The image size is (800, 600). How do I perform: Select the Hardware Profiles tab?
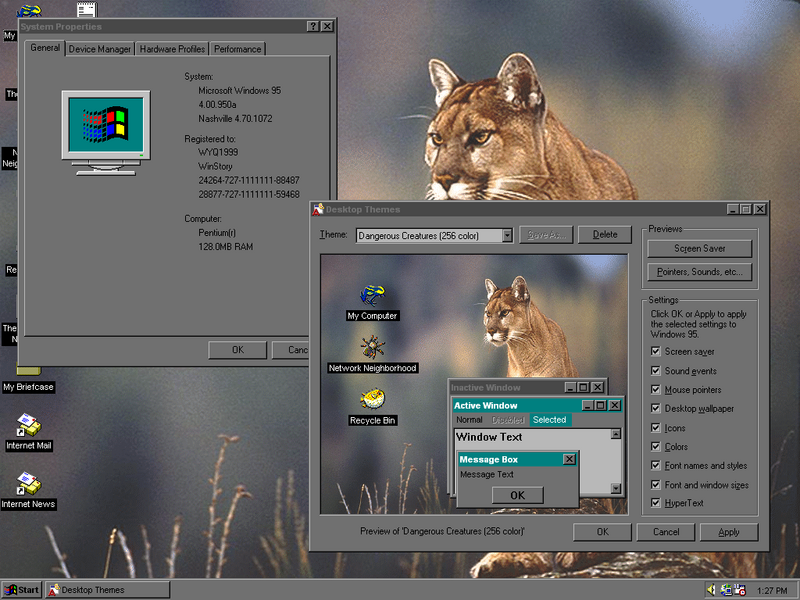pos(172,49)
